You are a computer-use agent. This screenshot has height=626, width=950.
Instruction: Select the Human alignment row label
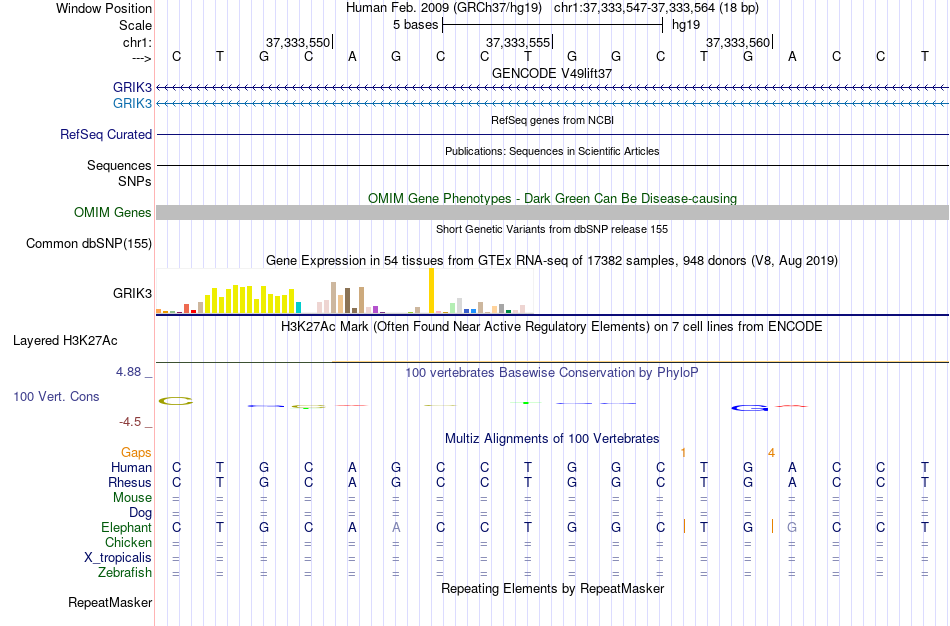(x=131, y=467)
